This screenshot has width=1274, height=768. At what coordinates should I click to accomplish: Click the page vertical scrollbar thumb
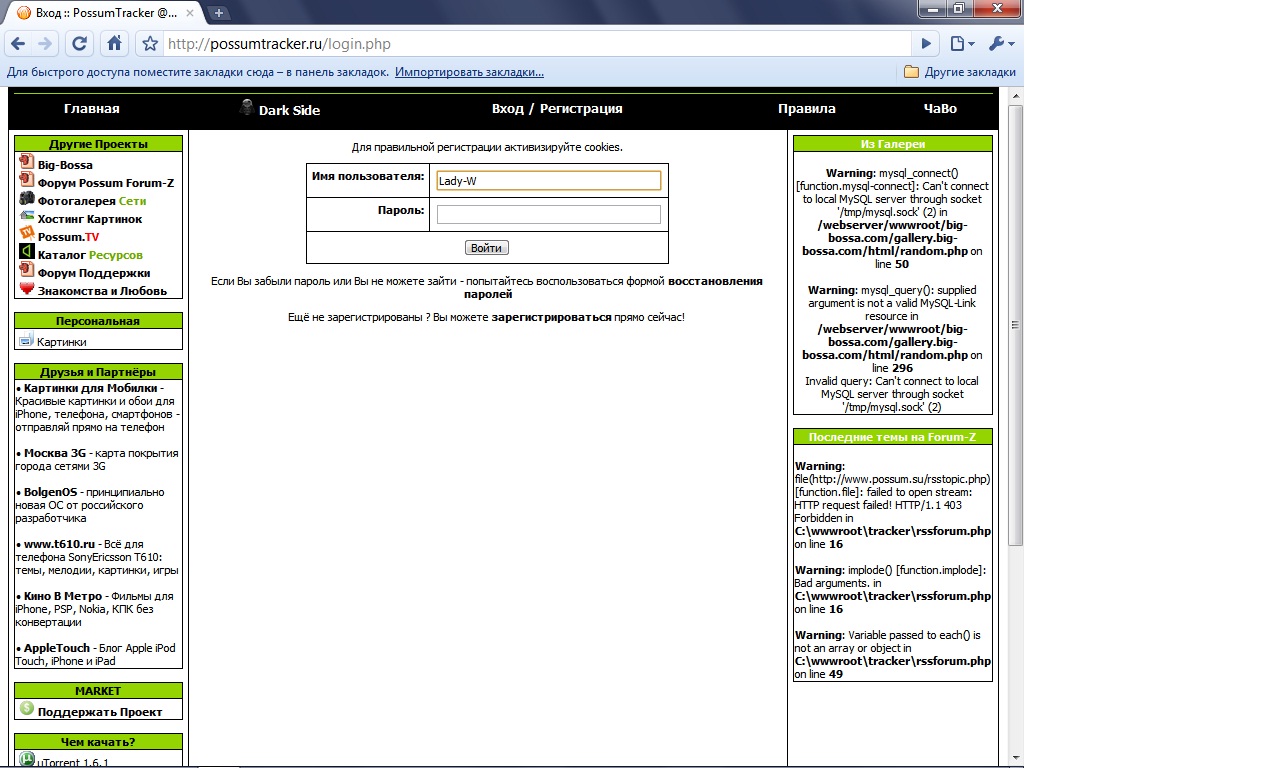pyautogui.click(x=1016, y=325)
